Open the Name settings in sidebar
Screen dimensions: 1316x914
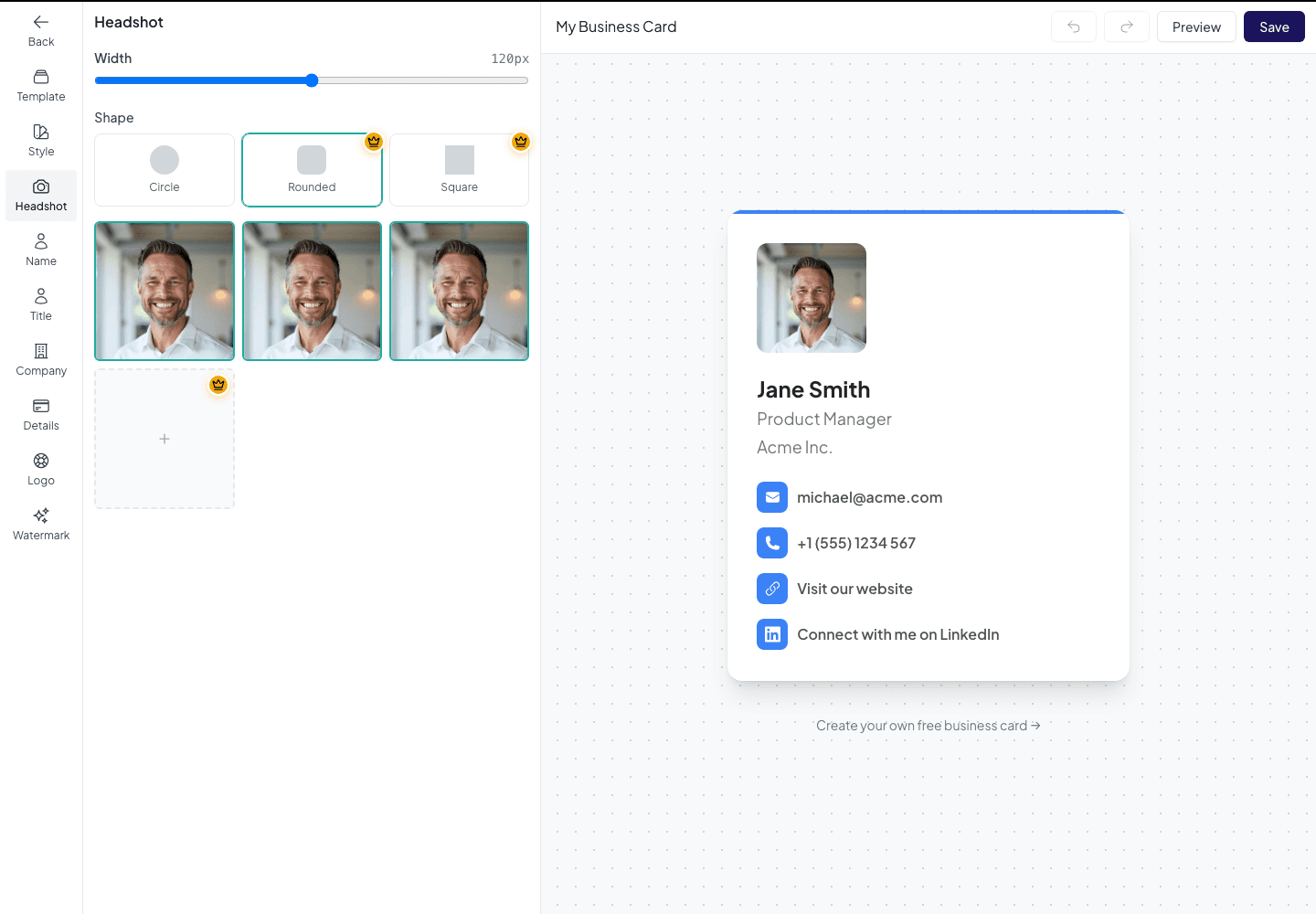[41, 250]
